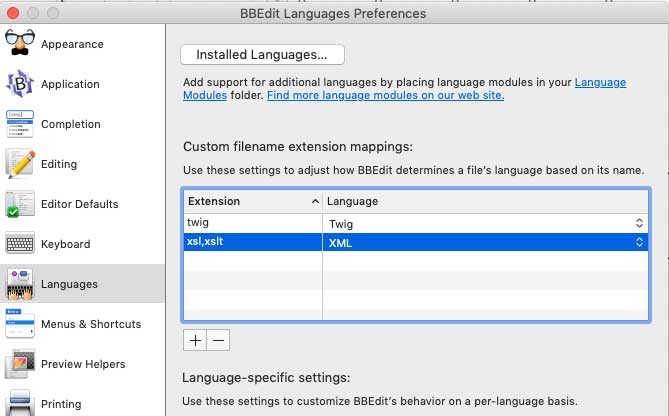Open the XML language popup arrows

pos(639,242)
